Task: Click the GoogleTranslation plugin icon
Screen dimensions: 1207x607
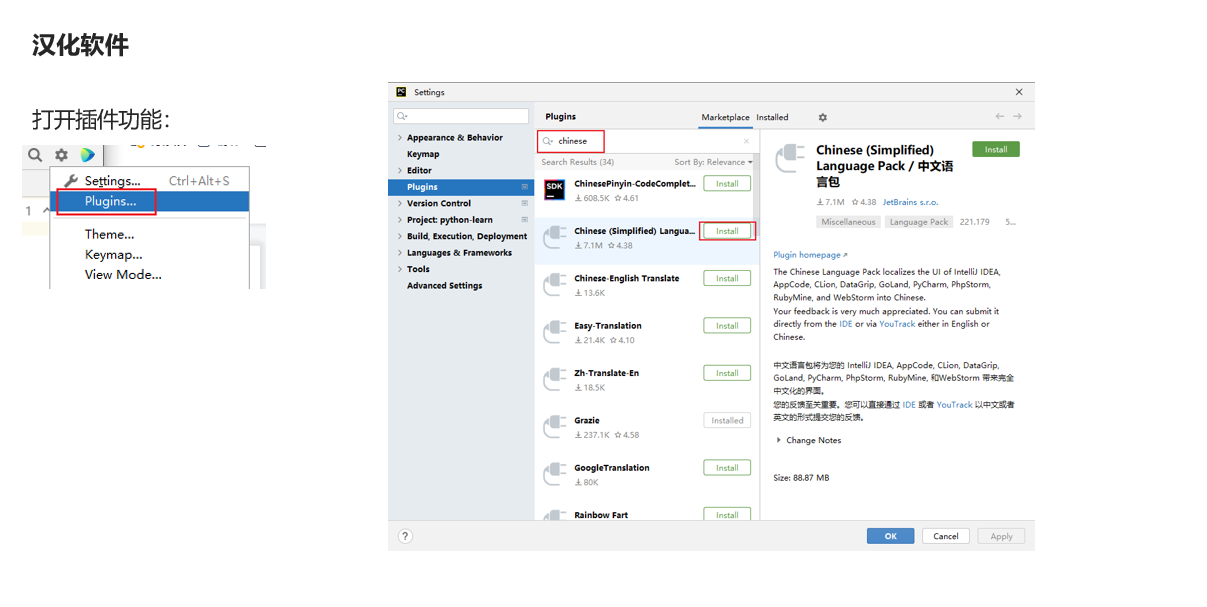Action: click(554, 474)
